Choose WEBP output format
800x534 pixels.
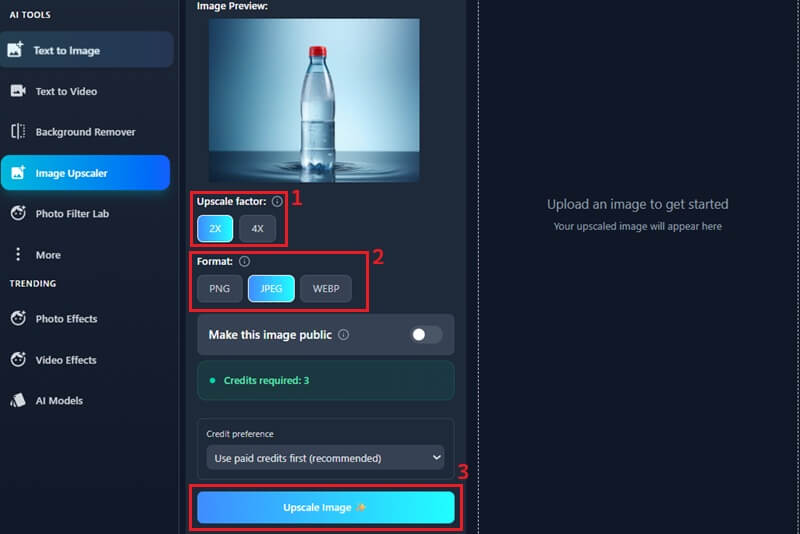pyautogui.click(x=326, y=289)
